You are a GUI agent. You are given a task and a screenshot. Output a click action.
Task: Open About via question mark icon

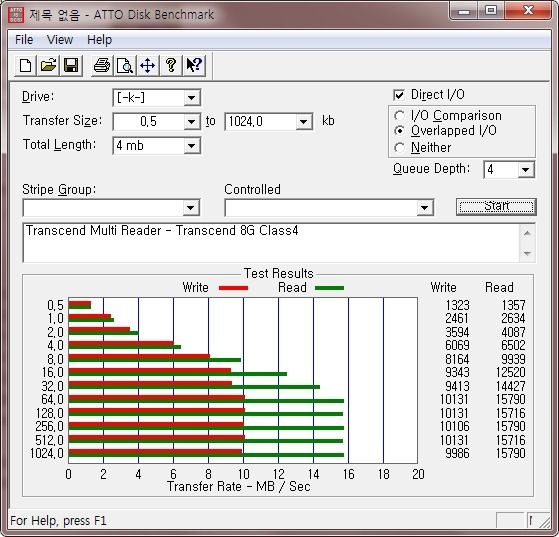171,66
